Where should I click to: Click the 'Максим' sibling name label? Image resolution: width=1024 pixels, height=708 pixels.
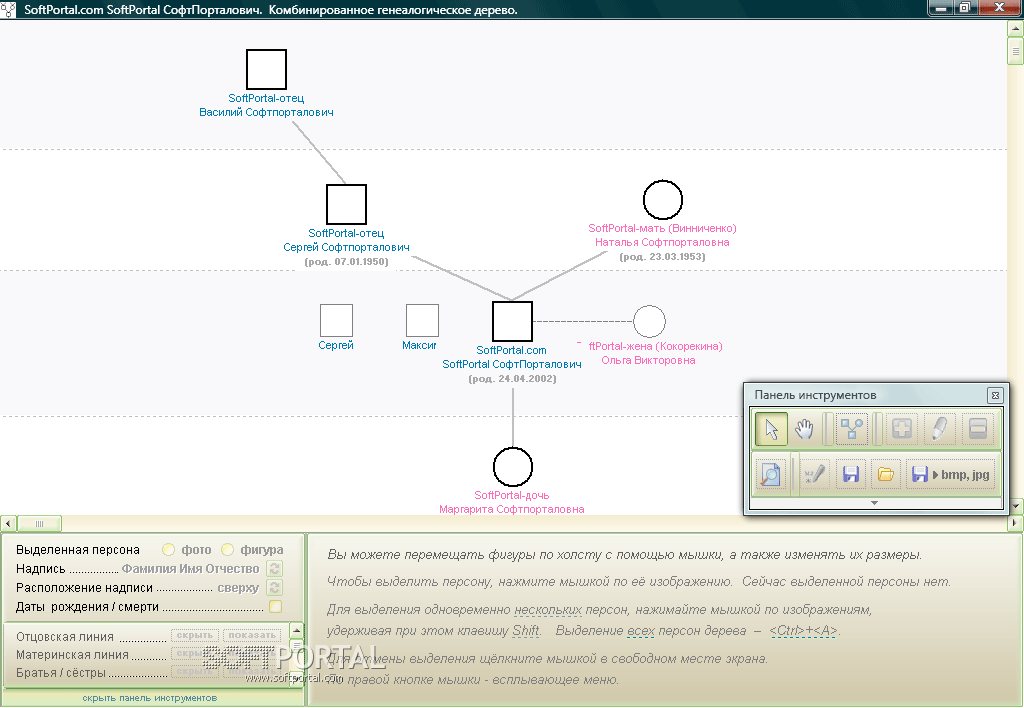pyautogui.click(x=419, y=346)
